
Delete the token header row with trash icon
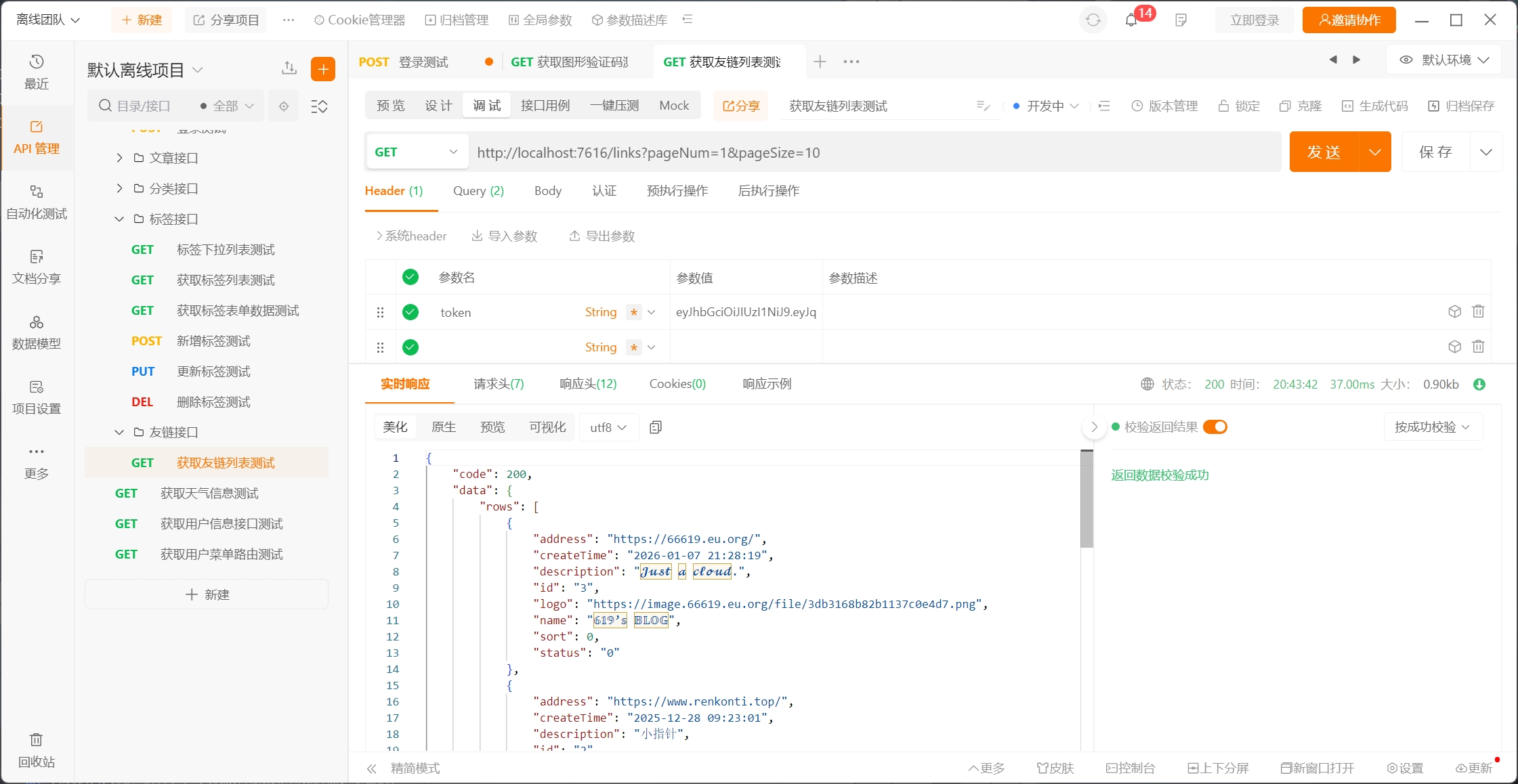coord(1478,311)
